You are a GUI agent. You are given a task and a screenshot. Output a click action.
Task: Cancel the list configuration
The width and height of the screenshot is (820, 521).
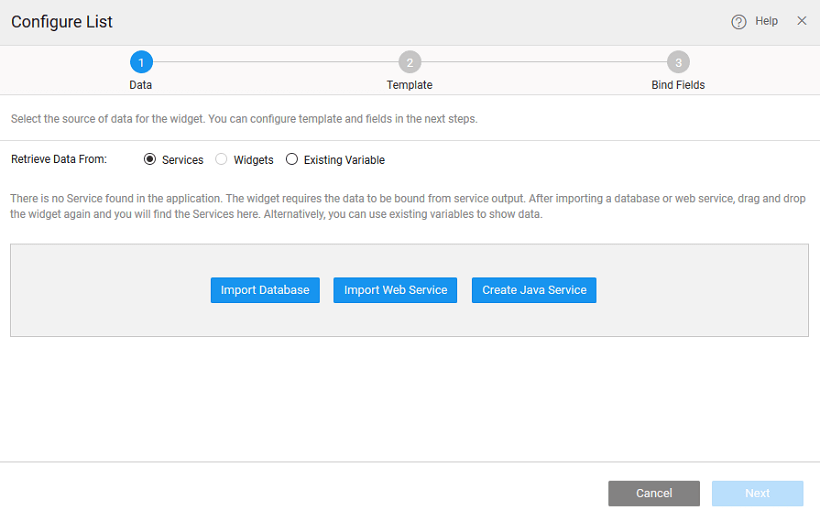654,493
